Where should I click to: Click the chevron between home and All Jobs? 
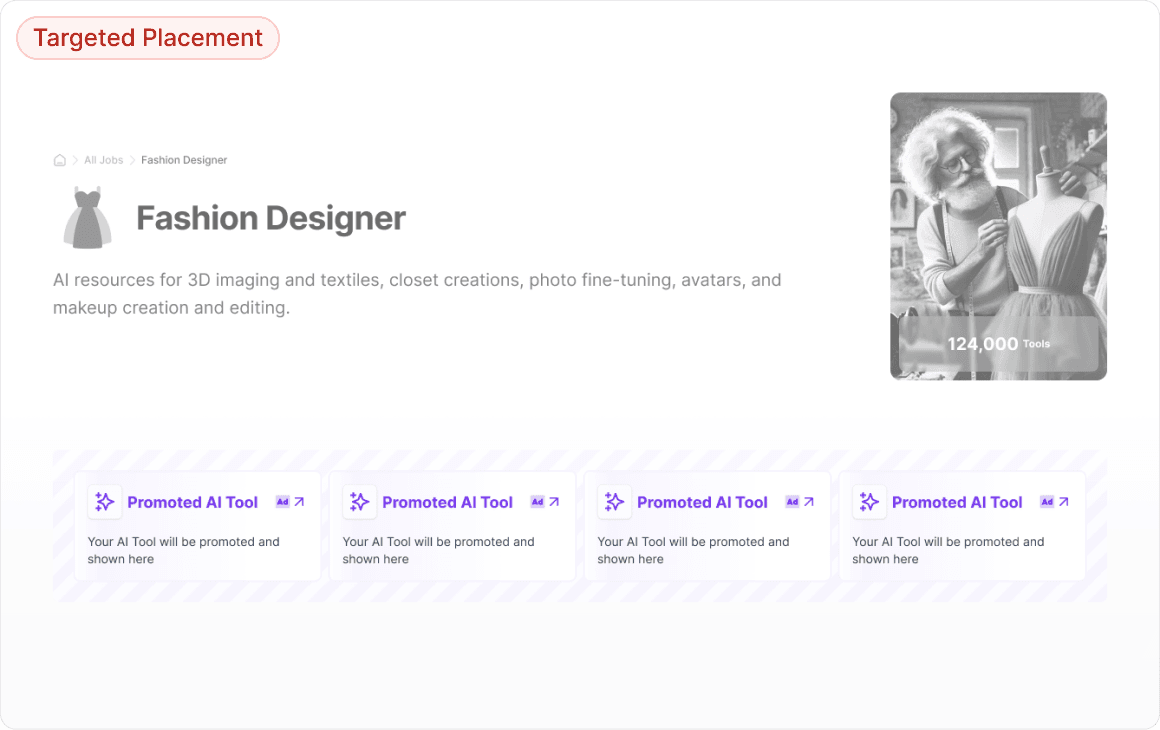click(x=73, y=159)
